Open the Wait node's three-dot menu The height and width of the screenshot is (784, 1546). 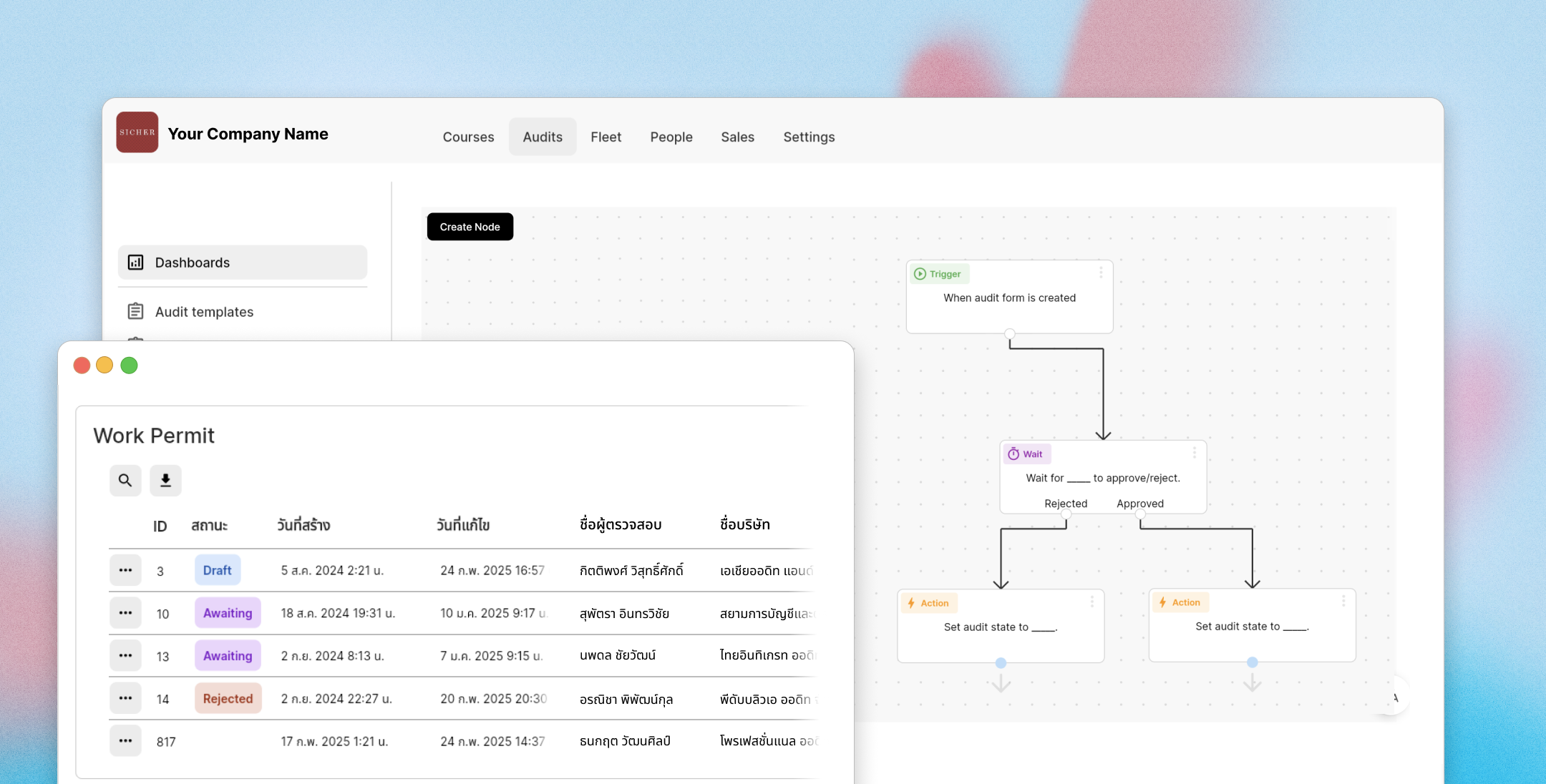coord(1194,453)
